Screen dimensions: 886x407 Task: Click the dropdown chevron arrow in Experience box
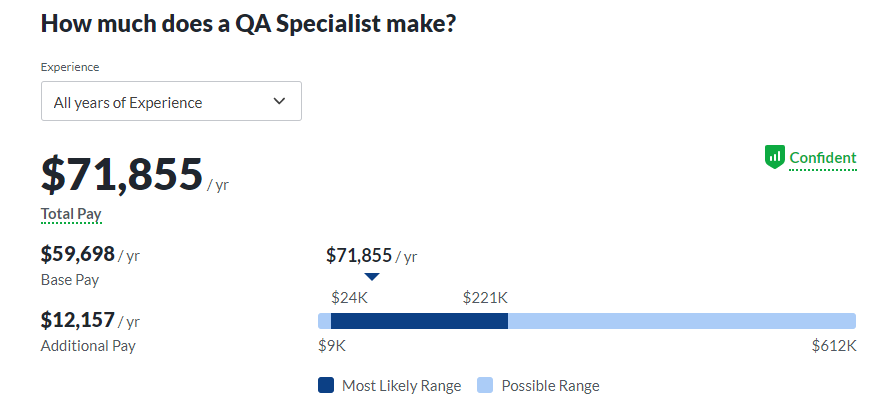[x=279, y=101]
